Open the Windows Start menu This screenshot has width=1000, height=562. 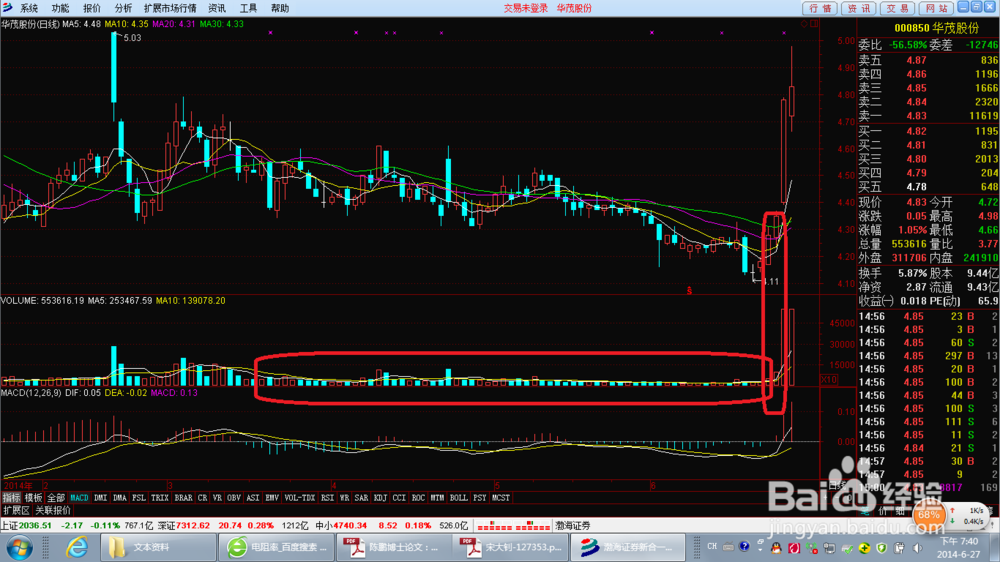[x=19, y=547]
